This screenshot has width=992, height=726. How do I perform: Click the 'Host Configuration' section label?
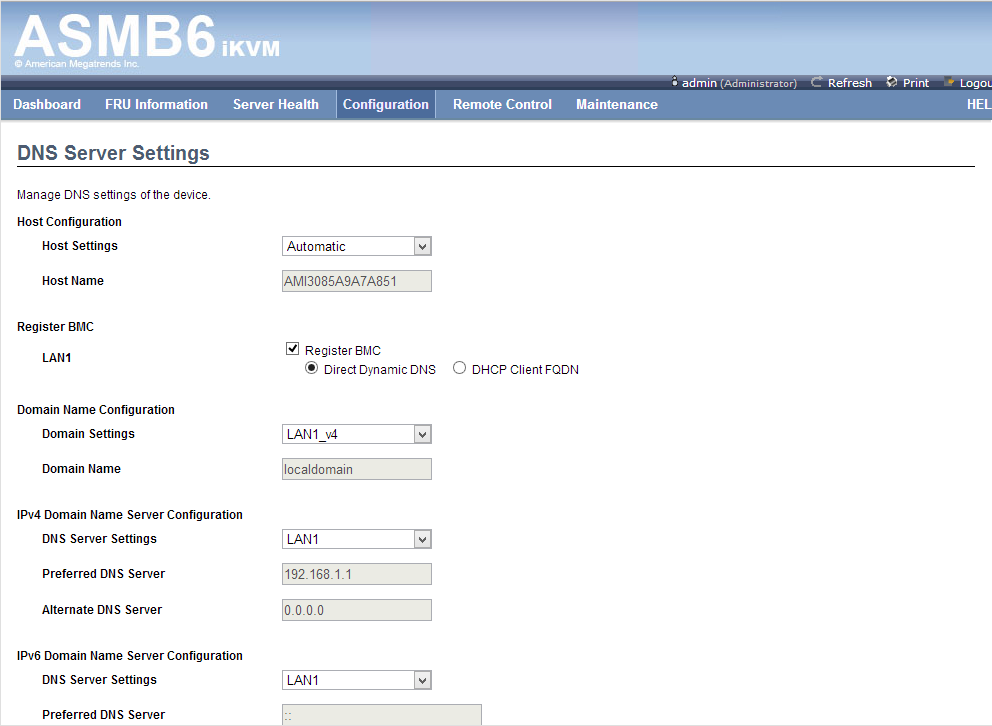pyautogui.click(x=69, y=222)
